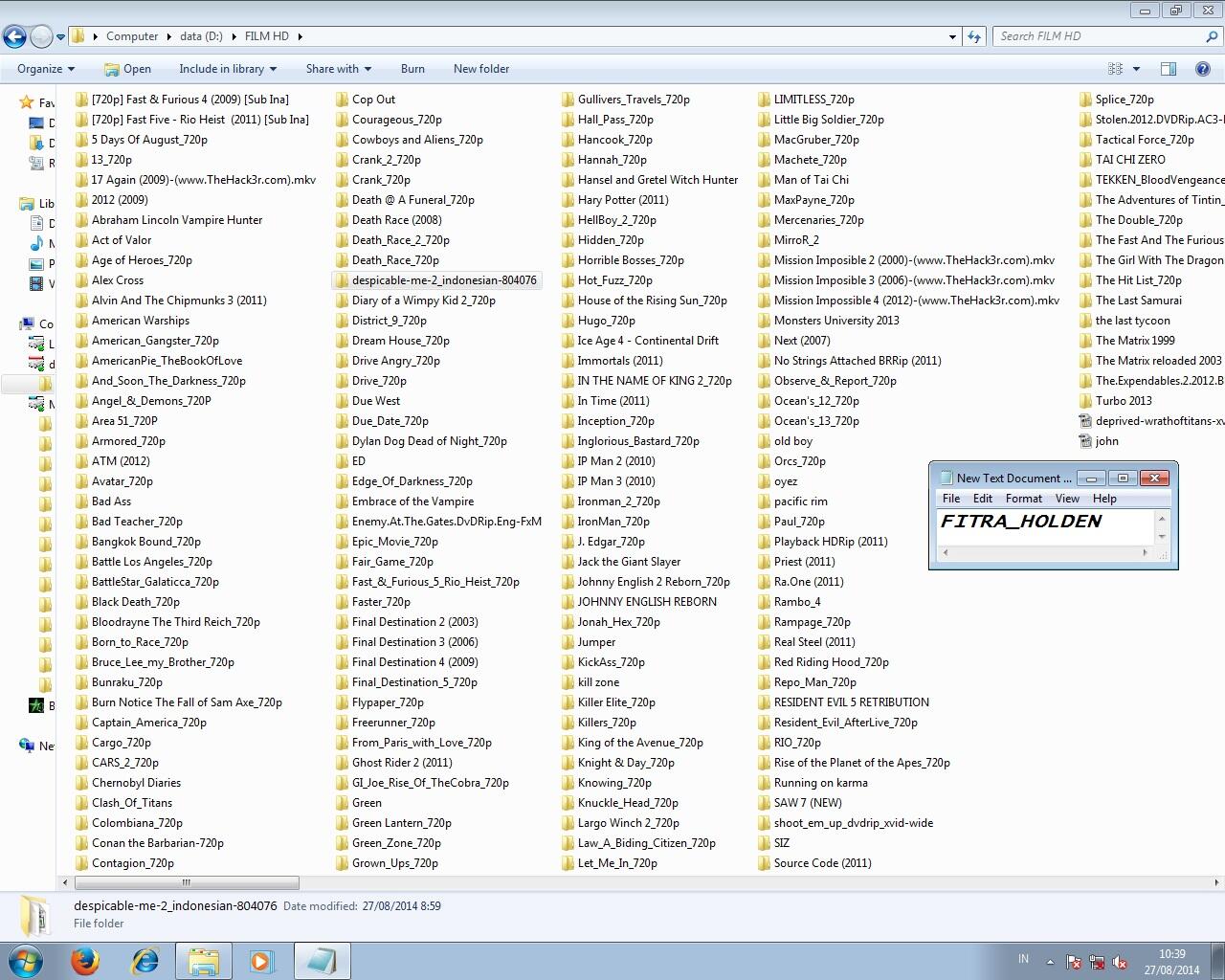Select Final Destination 3 (2006) folder

point(407,642)
